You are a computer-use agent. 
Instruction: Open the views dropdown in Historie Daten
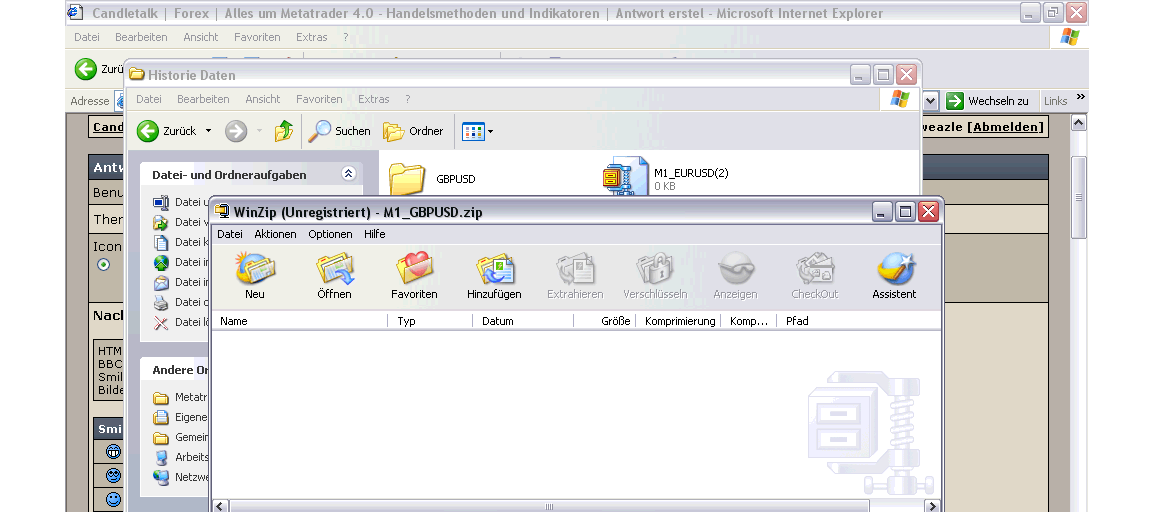[x=490, y=132]
